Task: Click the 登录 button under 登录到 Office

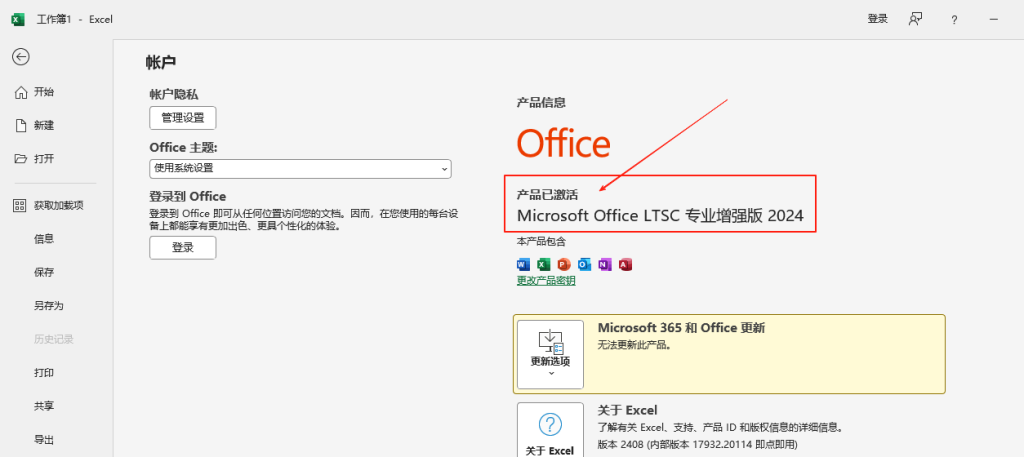Action: coord(183,247)
